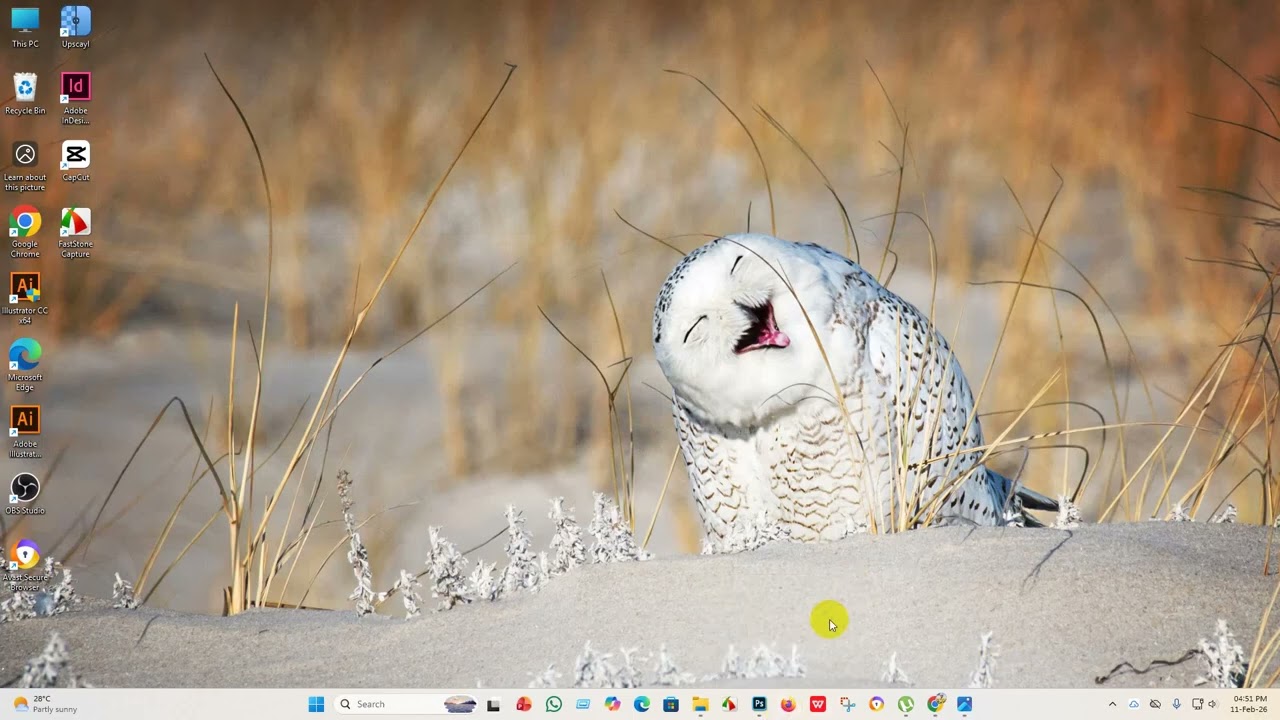Open the Photos app from the taskbar
Viewport: 1280px width, 720px height.
point(964,704)
